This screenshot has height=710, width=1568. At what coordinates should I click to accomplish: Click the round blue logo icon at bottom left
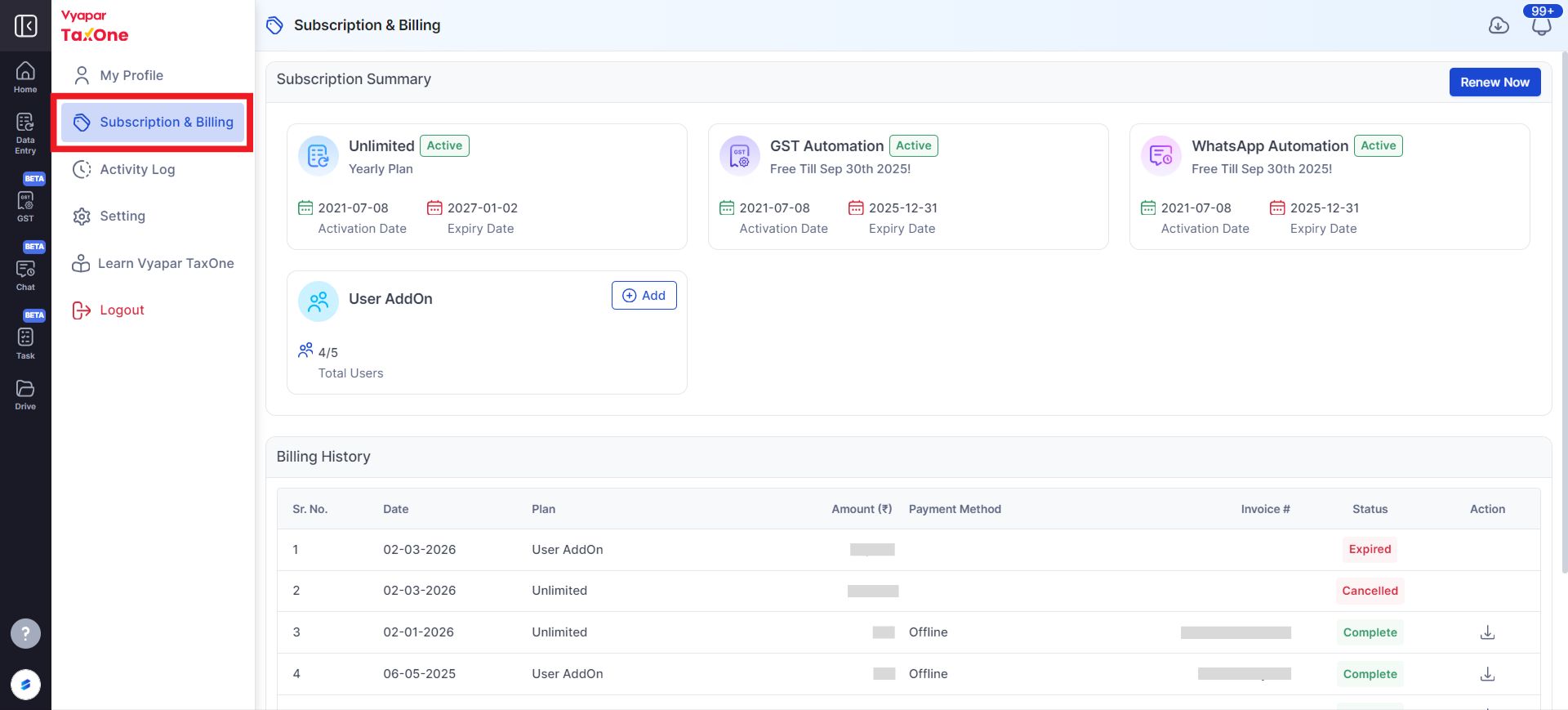pos(25,685)
